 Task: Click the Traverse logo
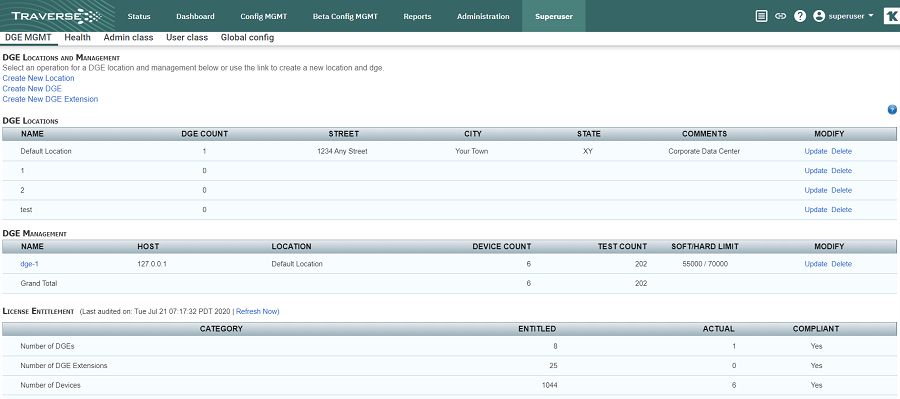coord(56,16)
